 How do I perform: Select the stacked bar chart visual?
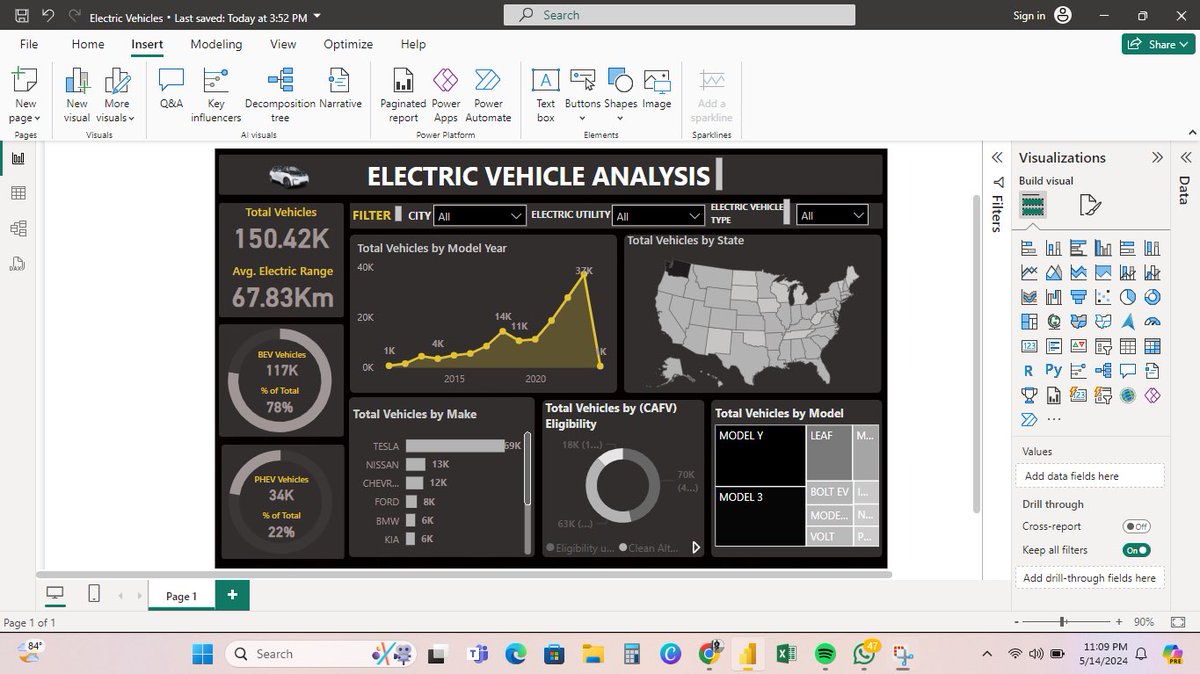(x=1029, y=248)
